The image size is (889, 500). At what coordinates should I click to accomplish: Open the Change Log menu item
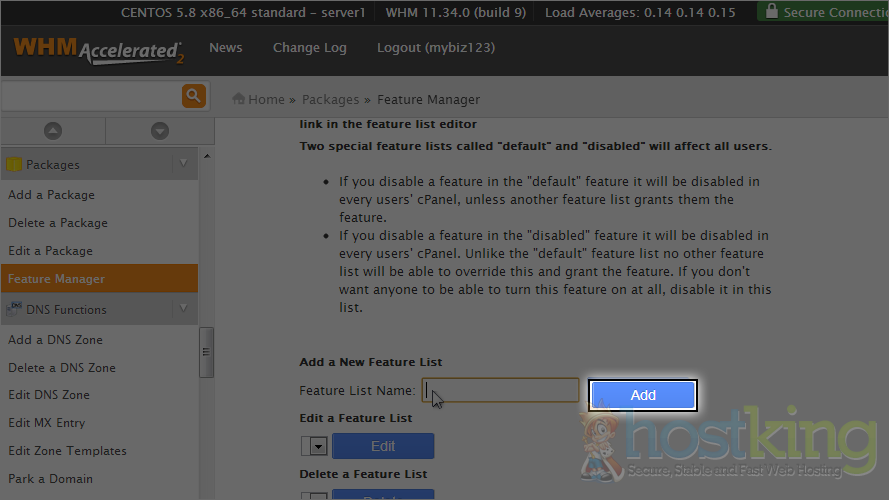click(309, 48)
